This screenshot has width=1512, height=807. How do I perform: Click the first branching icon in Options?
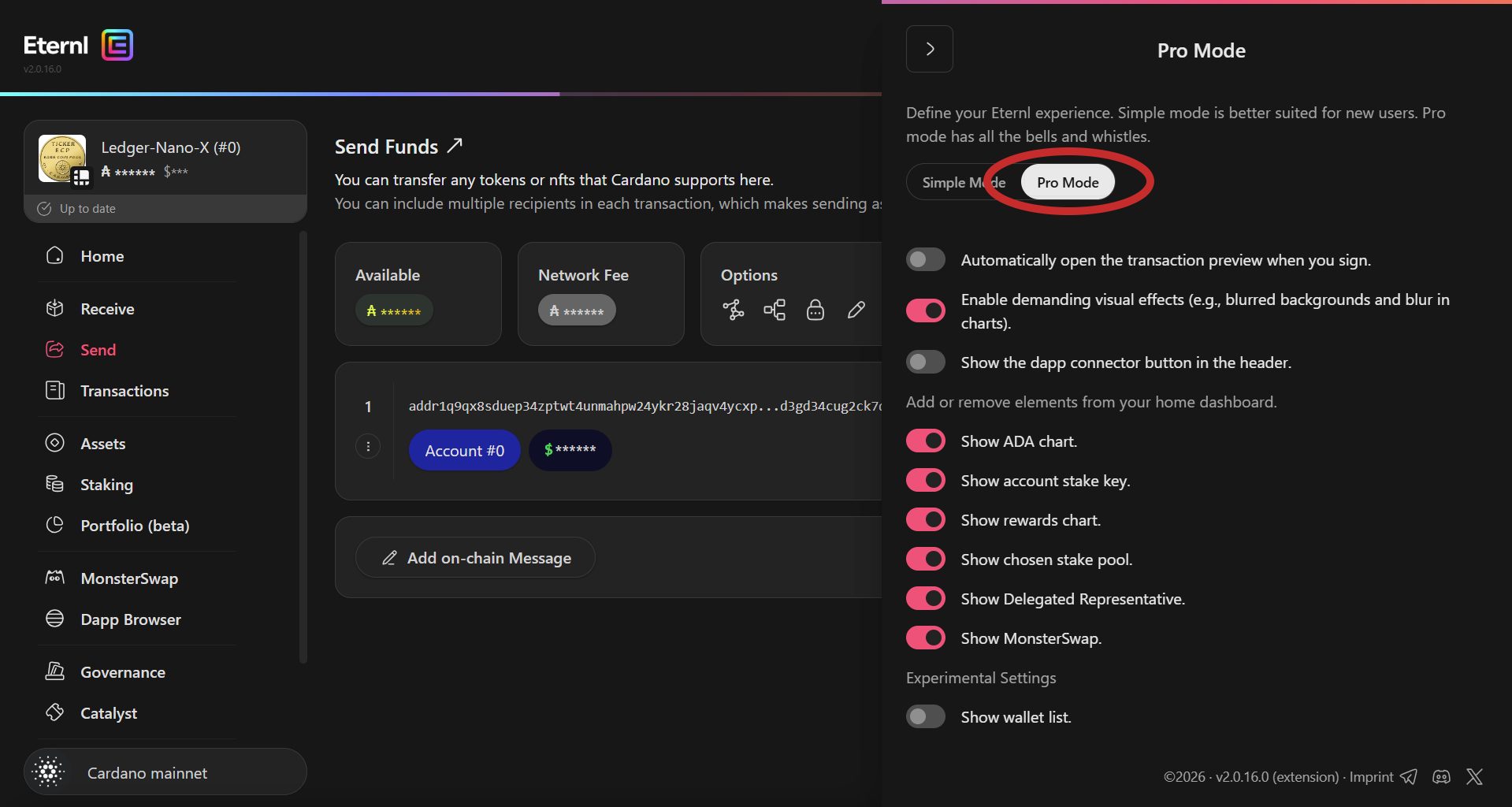click(734, 310)
